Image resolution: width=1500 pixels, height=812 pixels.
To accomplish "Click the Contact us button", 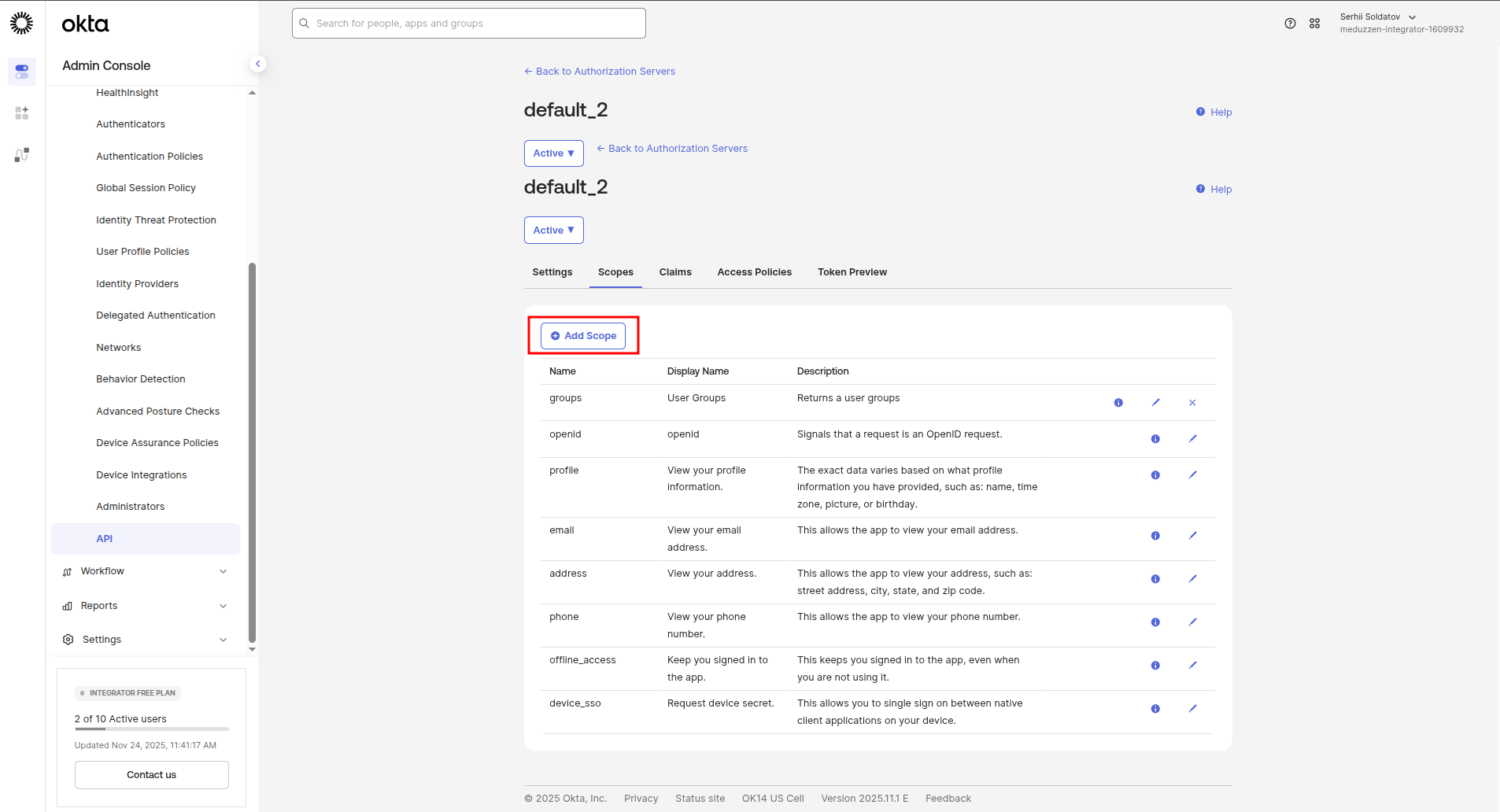I will [152, 775].
